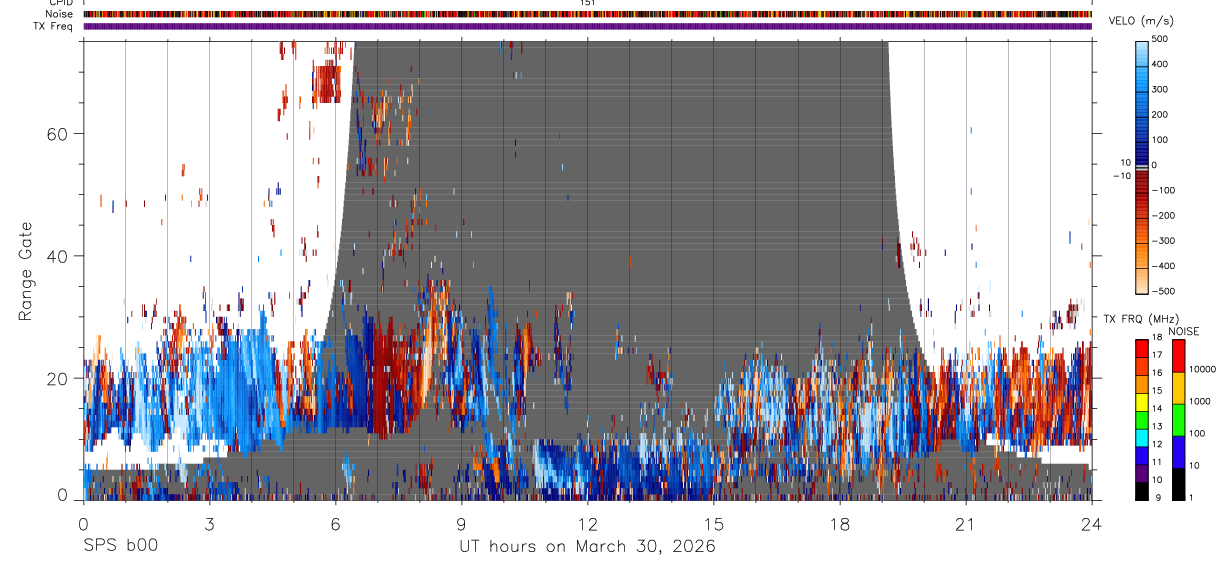Pick the blue NOISE legend swatch
This screenshot has width=1228, height=567.
click(x=1179, y=452)
